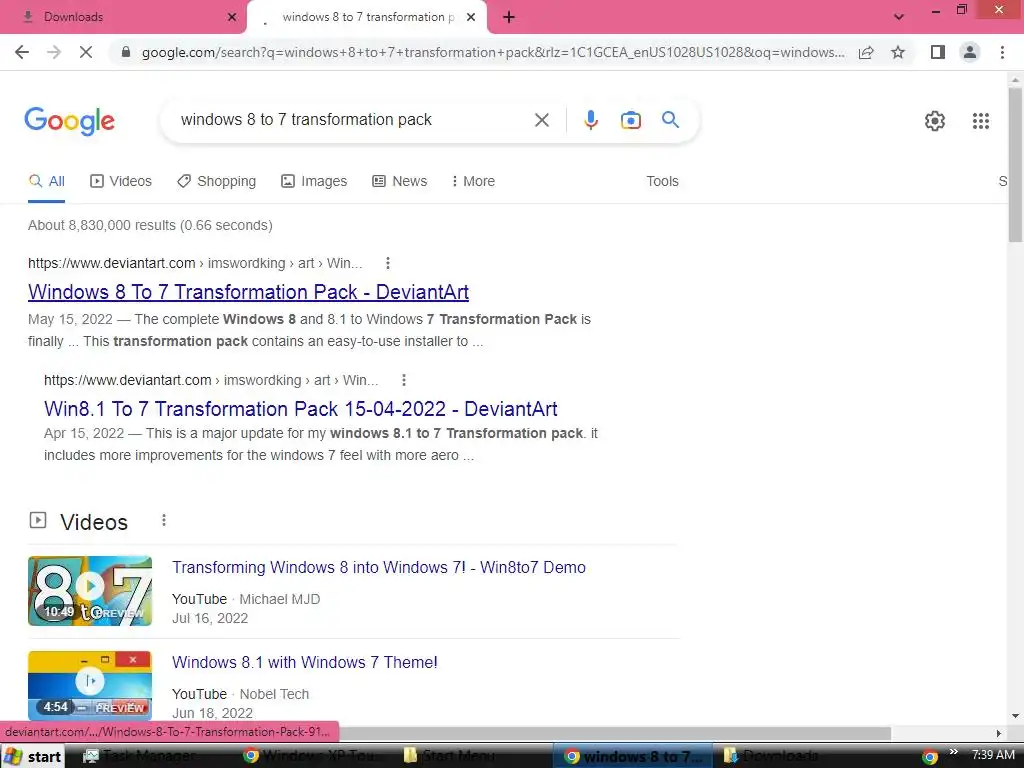Viewport: 1024px width, 768px height.
Task: Open Win8.1 To 7 Transformation Pack 15-04-2022 link
Action: (300, 409)
